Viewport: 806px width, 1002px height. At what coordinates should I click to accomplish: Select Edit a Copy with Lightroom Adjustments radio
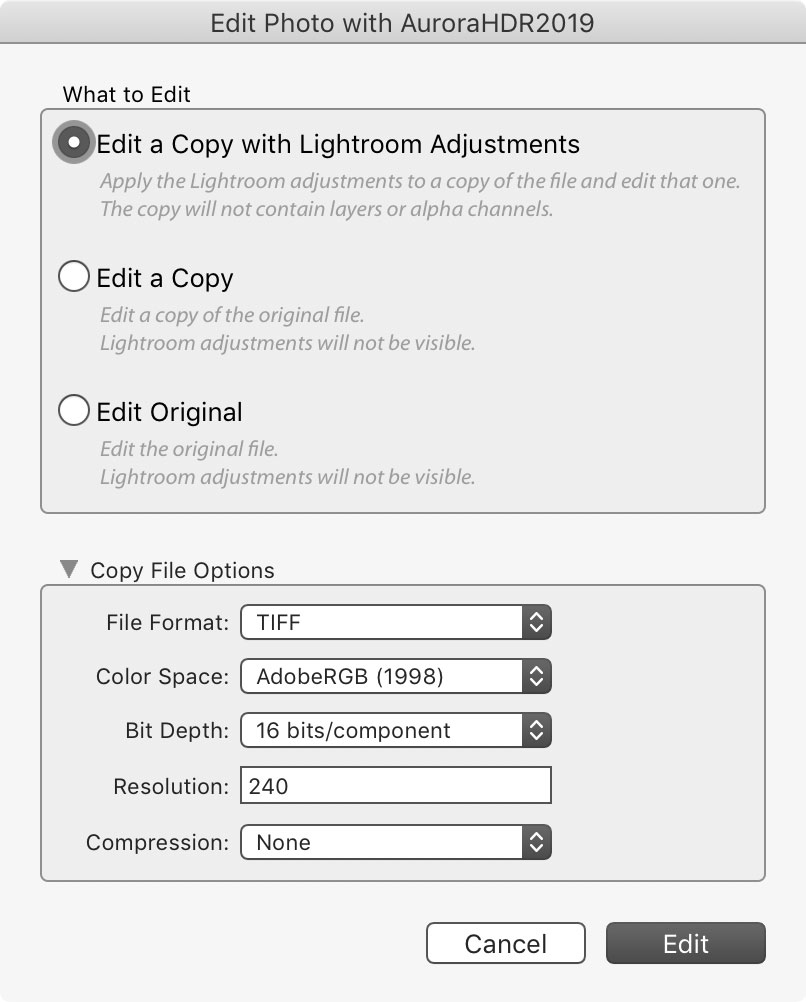74,142
